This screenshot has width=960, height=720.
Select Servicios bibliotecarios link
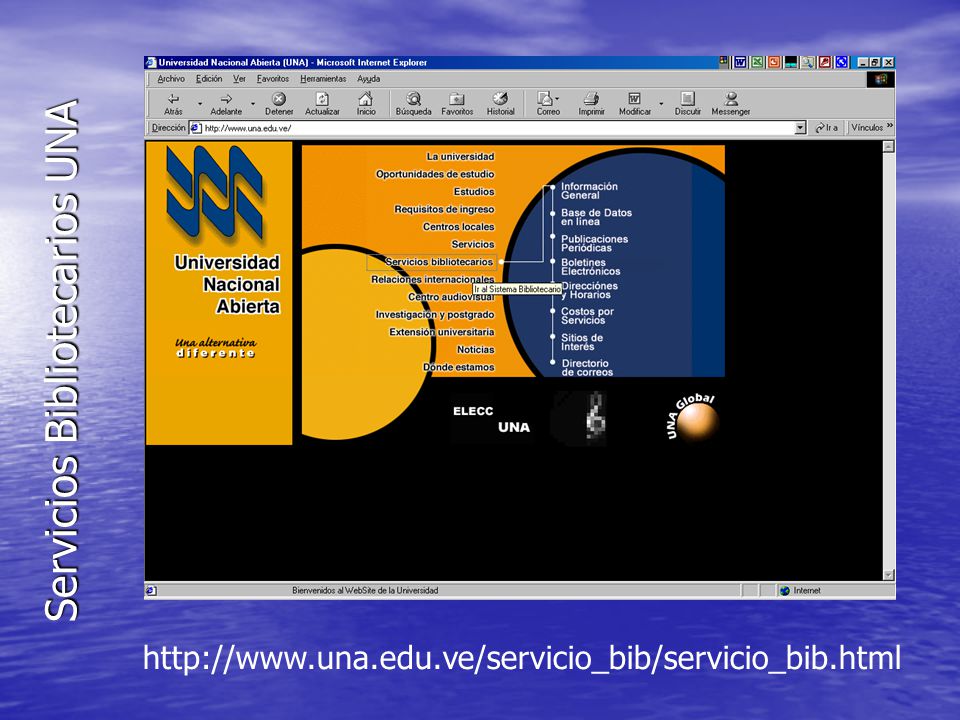438,262
